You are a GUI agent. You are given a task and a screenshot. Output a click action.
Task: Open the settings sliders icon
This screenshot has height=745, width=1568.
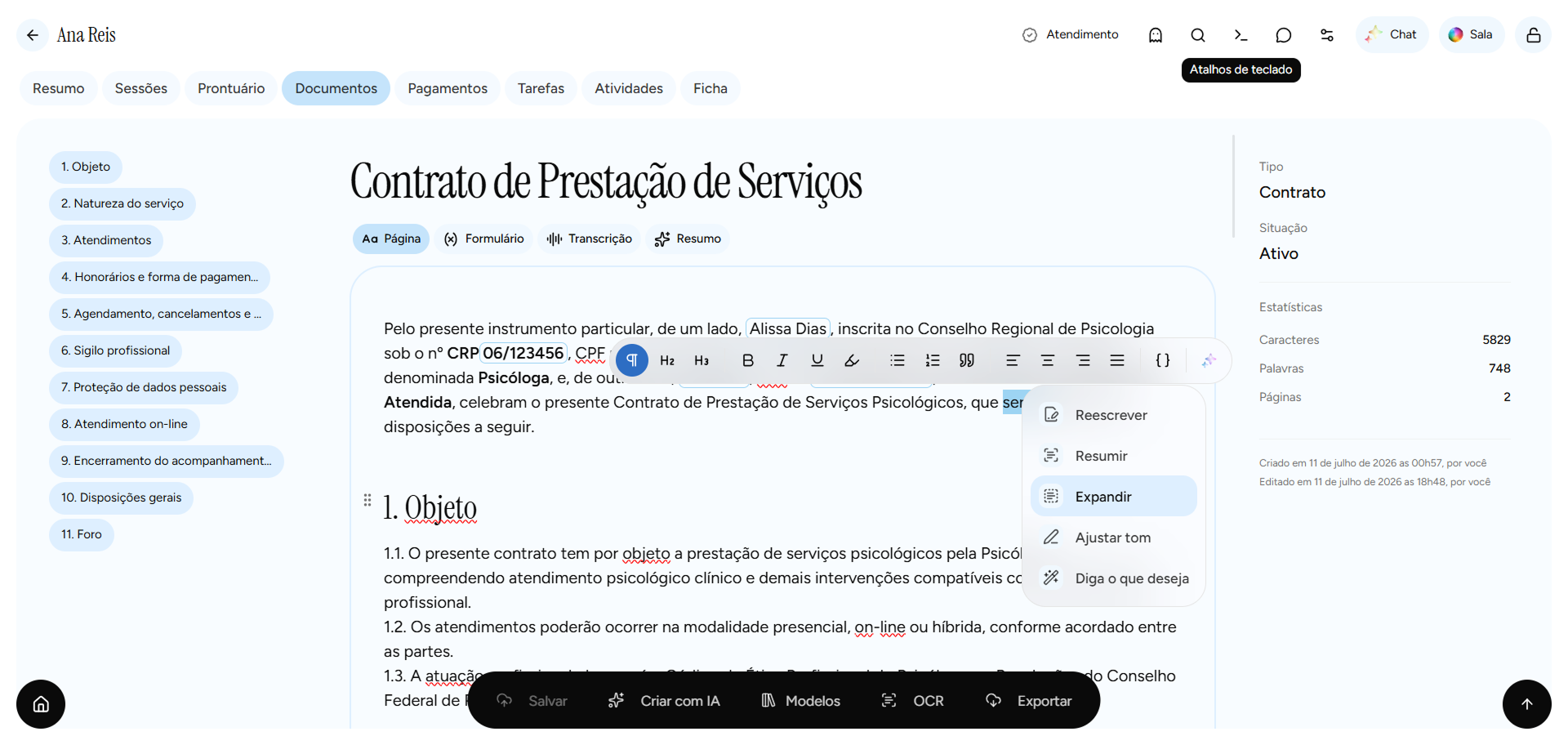click(1327, 35)
